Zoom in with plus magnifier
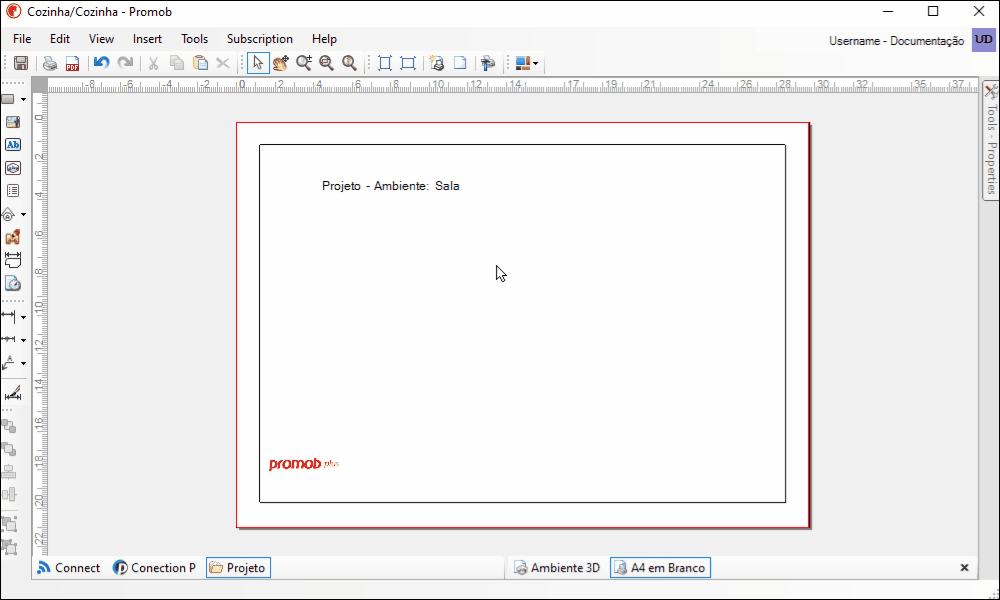The width and height of the screenshot is (1000, 600). 304,63
